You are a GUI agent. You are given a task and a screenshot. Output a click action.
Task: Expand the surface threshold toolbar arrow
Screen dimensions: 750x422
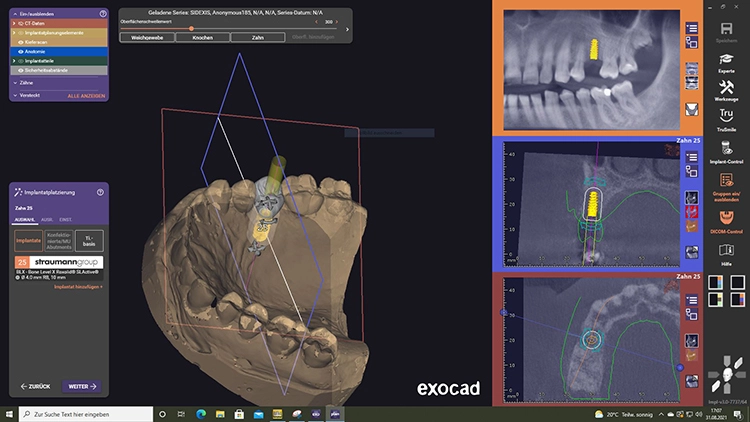coord(347,30)
